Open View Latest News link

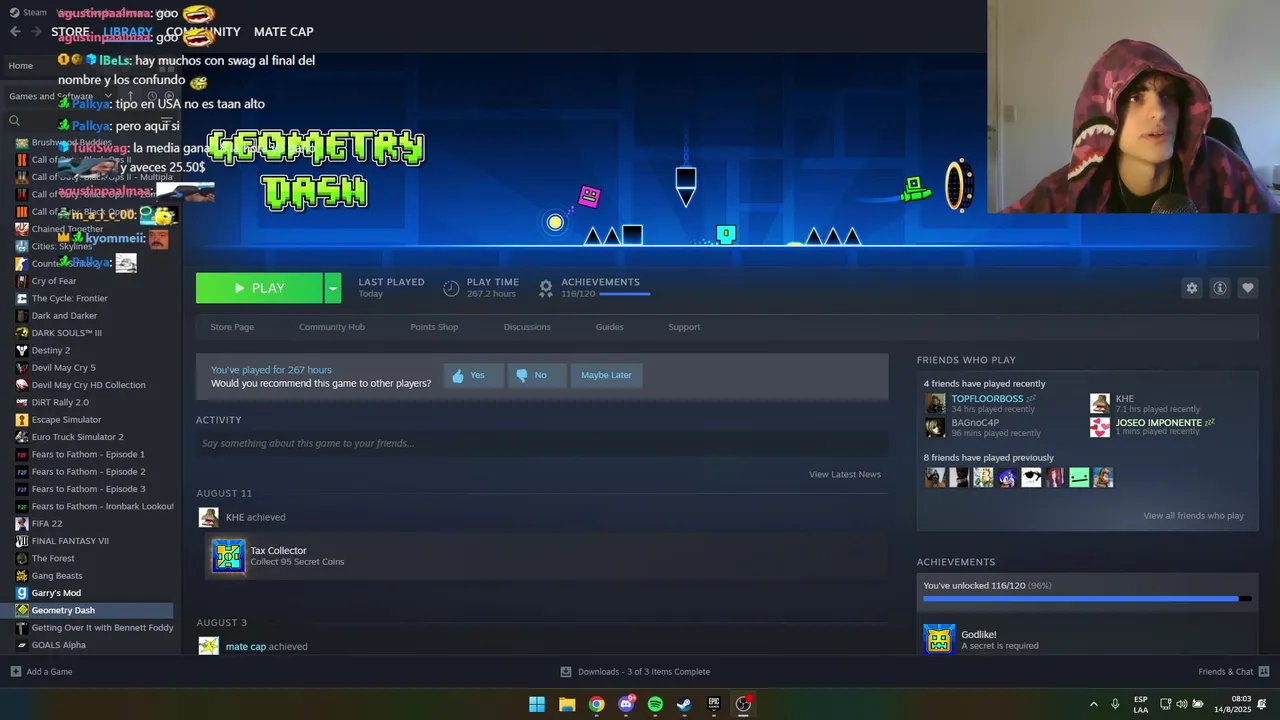click(845, 474)
